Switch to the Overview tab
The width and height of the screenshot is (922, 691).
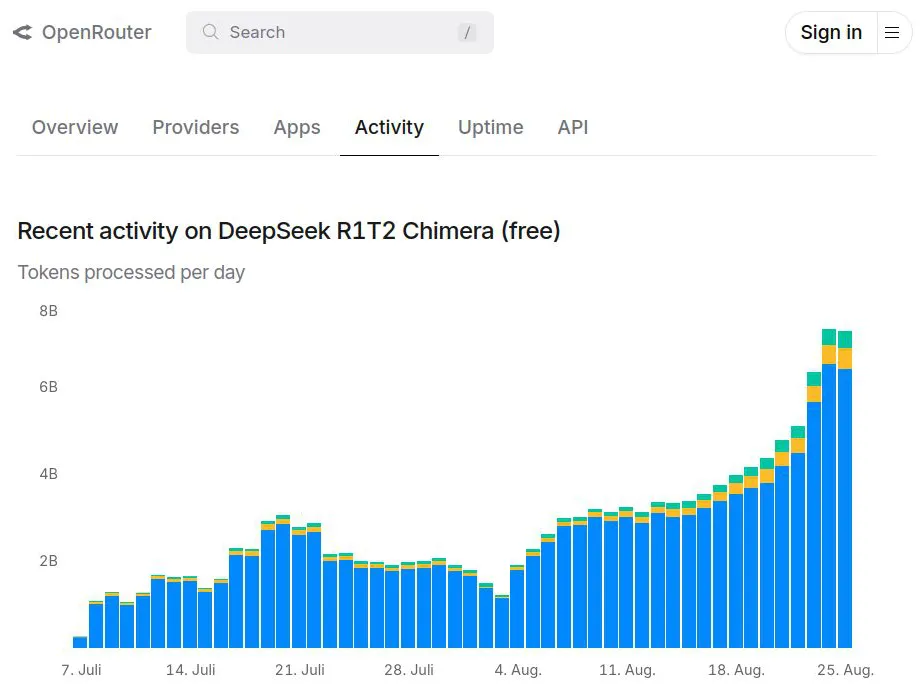point(75,128)
